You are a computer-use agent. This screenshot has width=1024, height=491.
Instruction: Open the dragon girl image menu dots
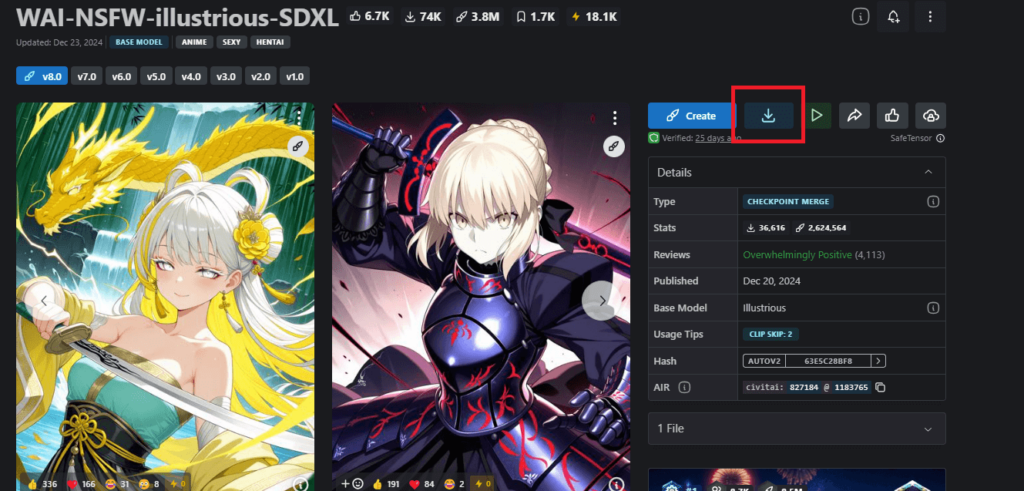tap(299, 118)
